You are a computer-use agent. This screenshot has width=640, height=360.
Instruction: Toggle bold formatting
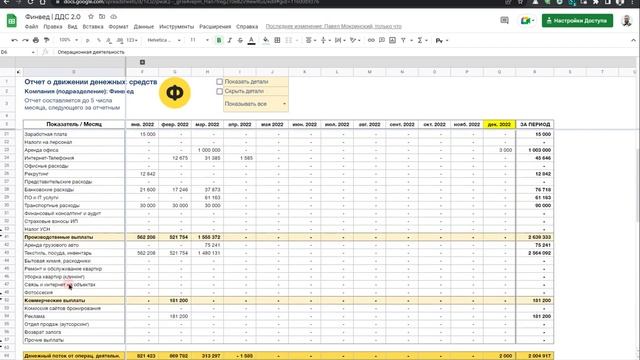[219, 40]
